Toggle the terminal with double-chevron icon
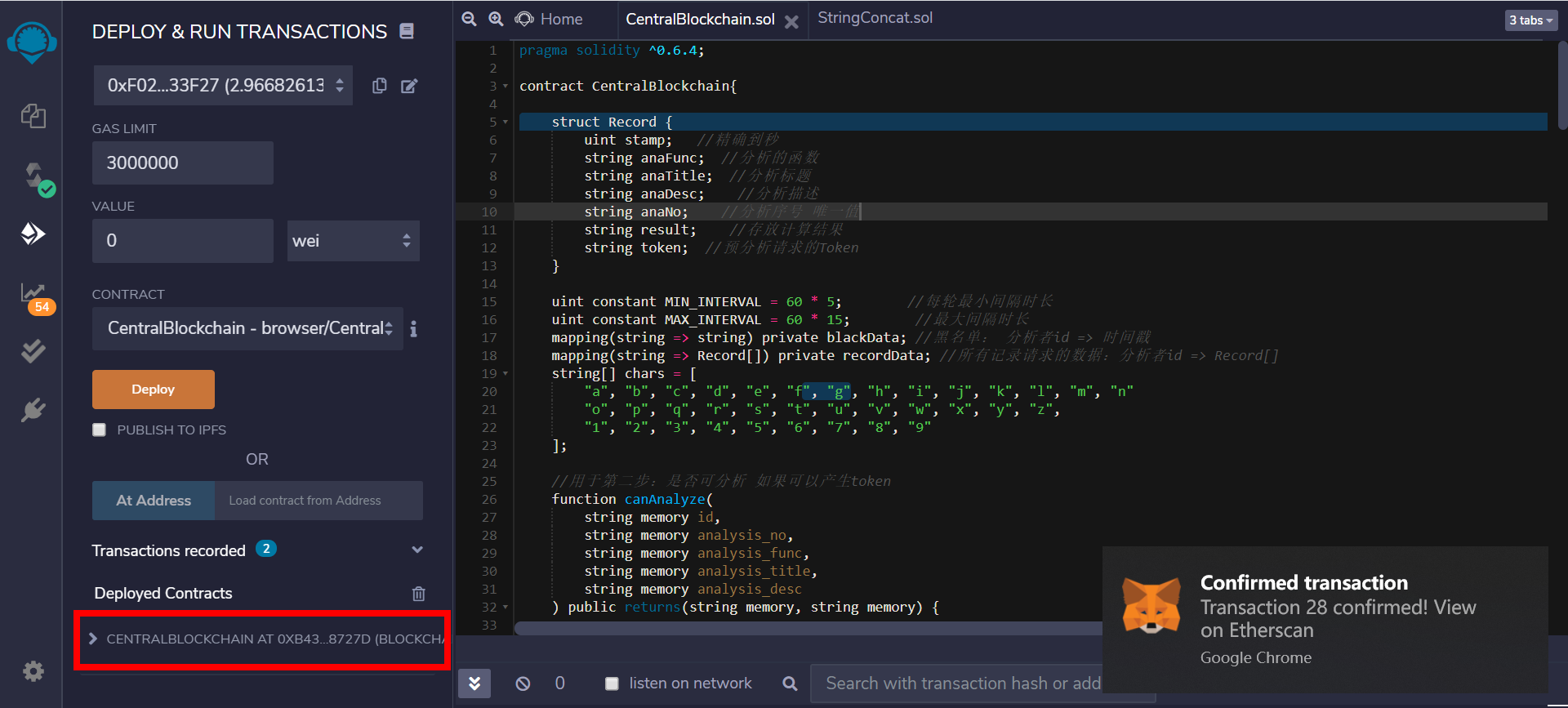This screenshot has width=1568, height=708. point(474,683)
